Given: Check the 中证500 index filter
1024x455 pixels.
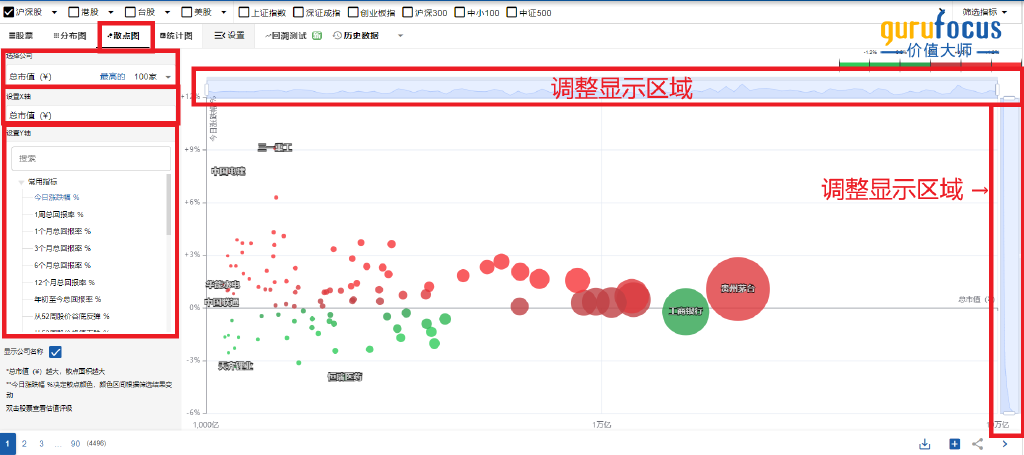Looking at the screenshot, I should (x=513, y=12).
